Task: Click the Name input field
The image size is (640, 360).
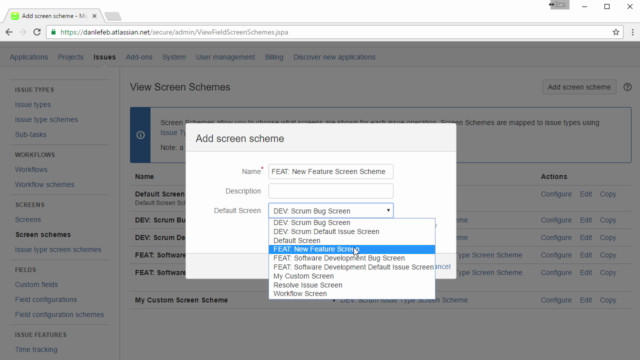Action: (x=331, y=171)
